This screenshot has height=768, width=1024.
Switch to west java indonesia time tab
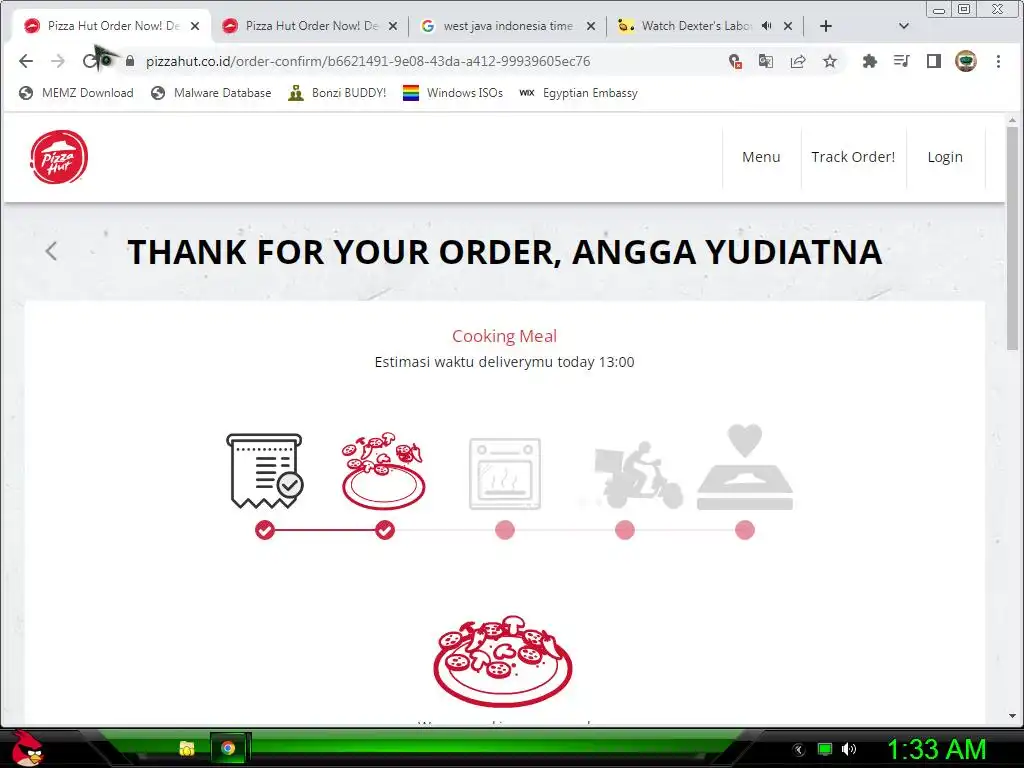(x=506, y=26)
